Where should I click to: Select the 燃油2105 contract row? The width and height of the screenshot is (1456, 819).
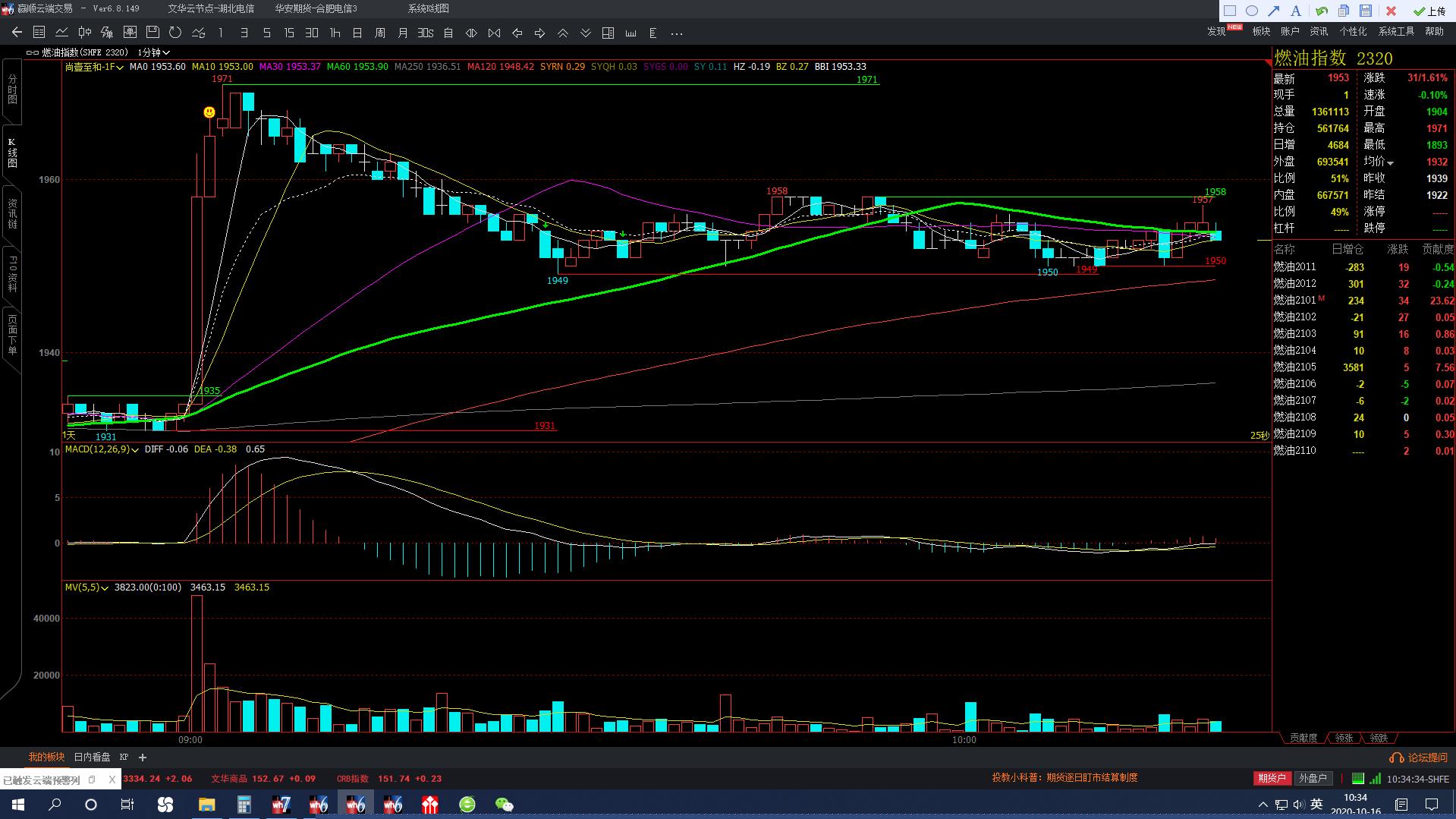click(1294, 367)
